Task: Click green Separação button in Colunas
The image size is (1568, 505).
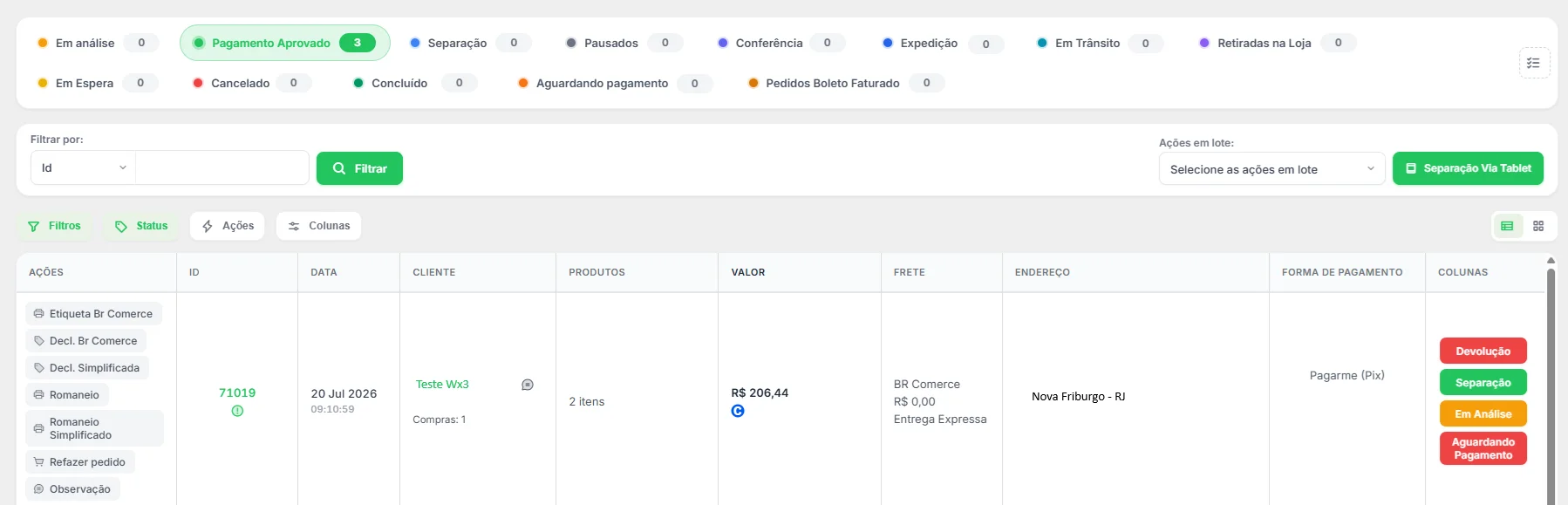Action: pos(1483,383)
